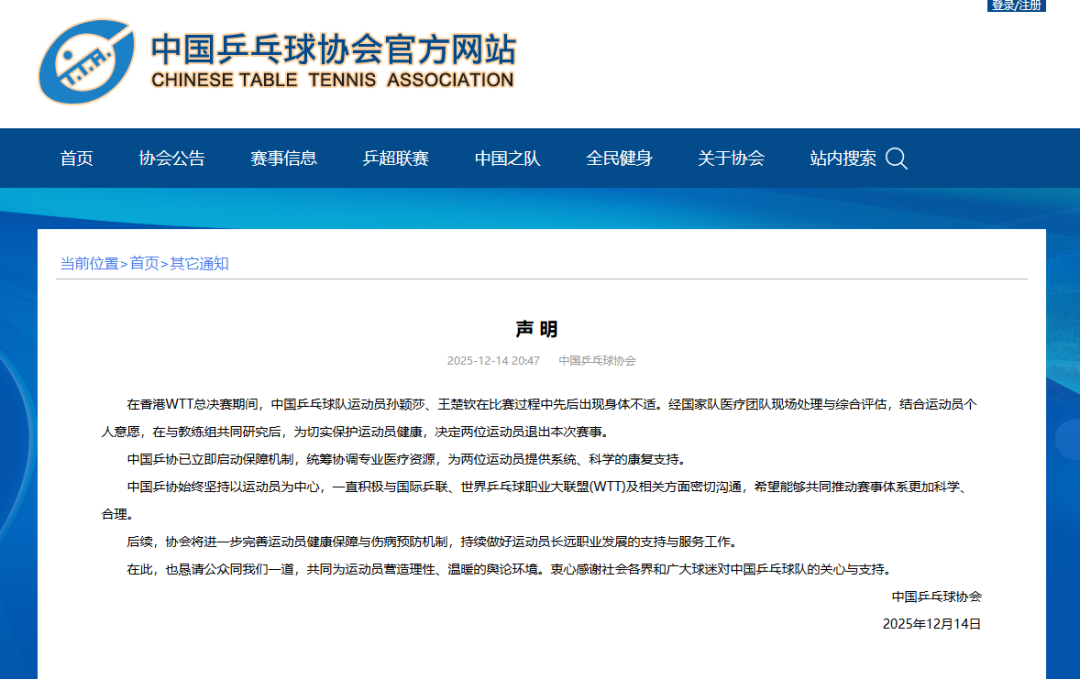The height and width of the screenshot is (679, 1080).
Task: Click the 站内搜索 text label
Action: [x=843, y=158]
